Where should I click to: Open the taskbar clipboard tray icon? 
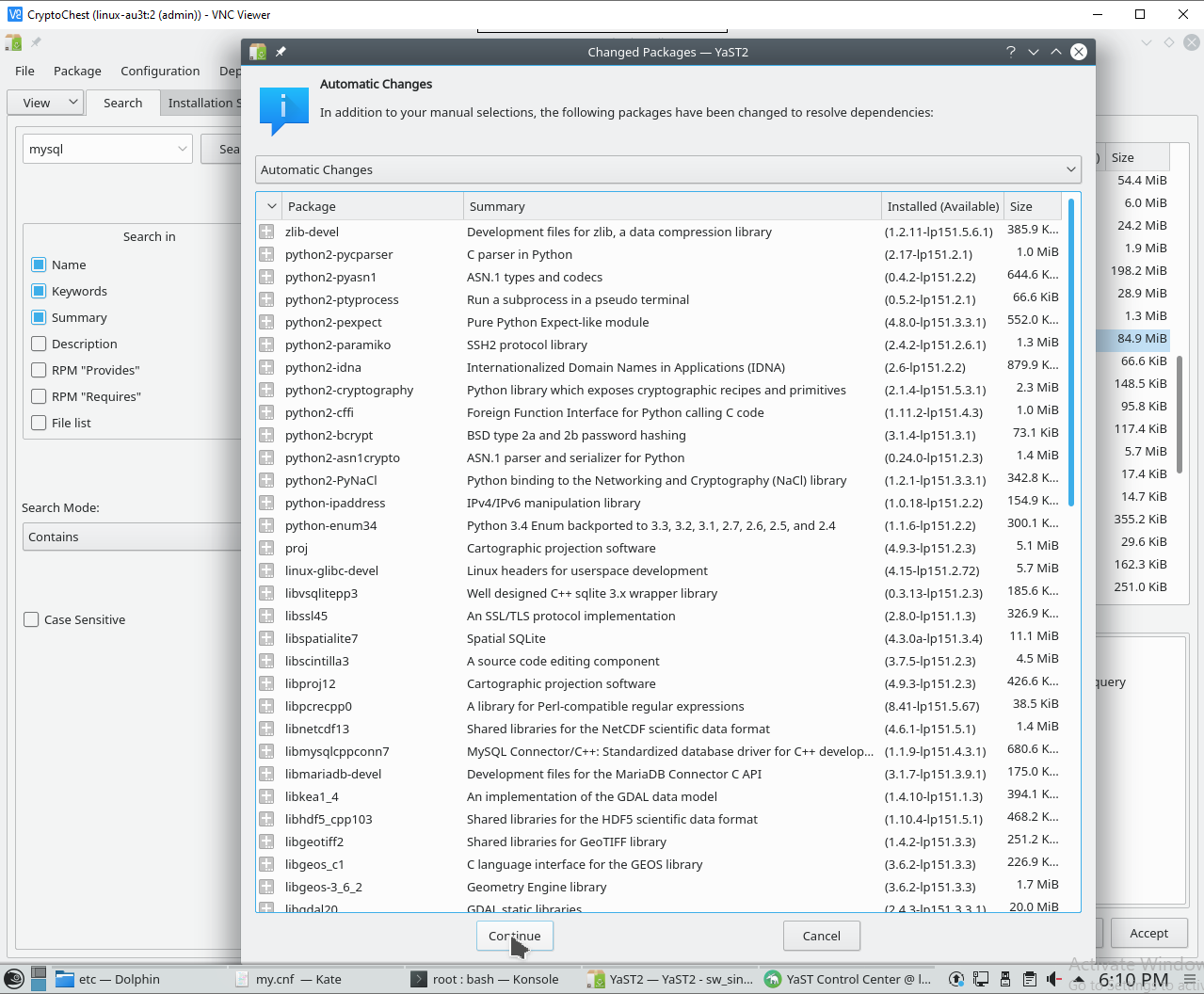(1029, 979)
